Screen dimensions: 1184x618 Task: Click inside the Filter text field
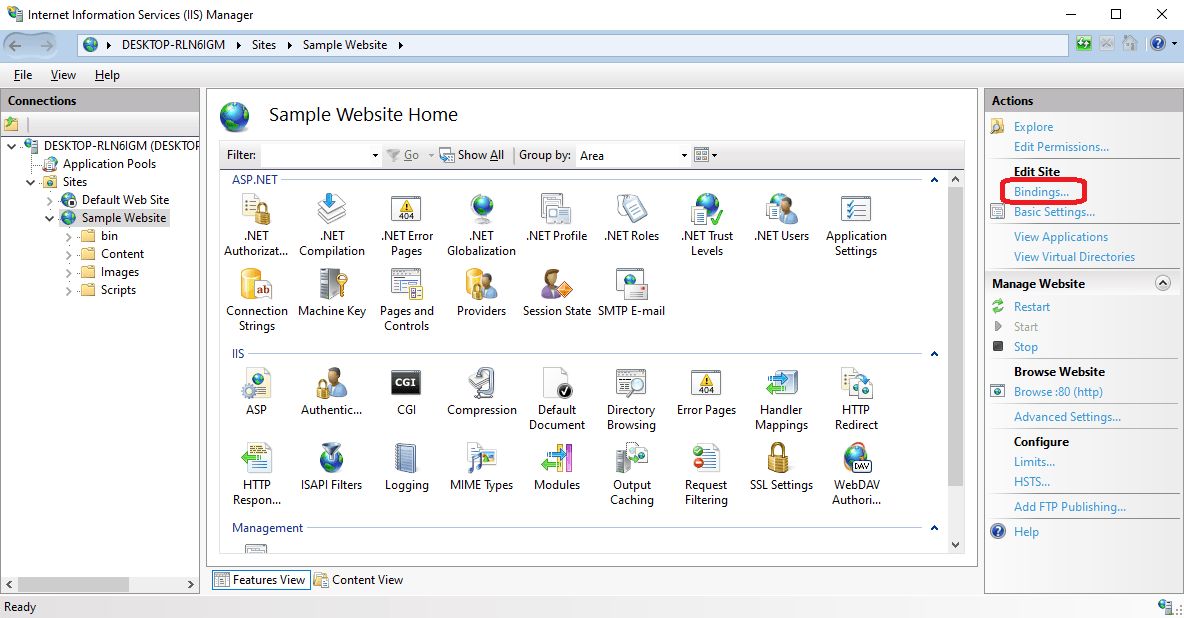[x=315, y=155]
